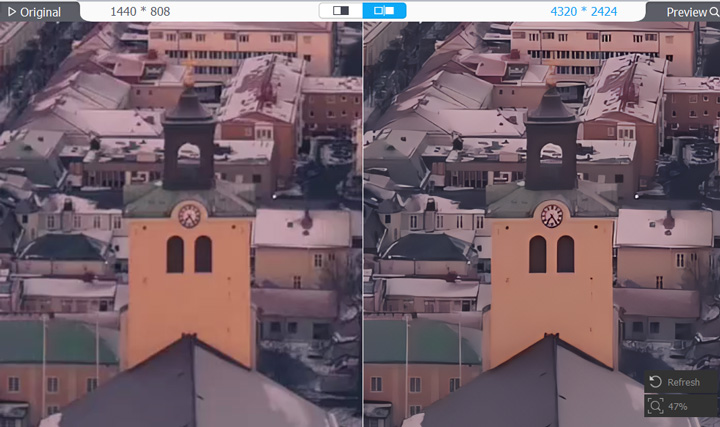720x427 pixels.
Task: Select the single split view toggle
Action: (x=341, y=11)
